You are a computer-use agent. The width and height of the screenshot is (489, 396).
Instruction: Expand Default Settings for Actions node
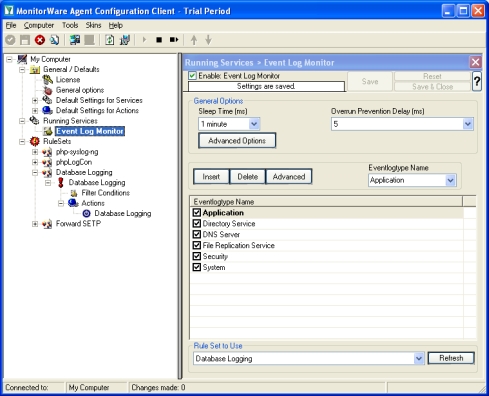point(35,110)
